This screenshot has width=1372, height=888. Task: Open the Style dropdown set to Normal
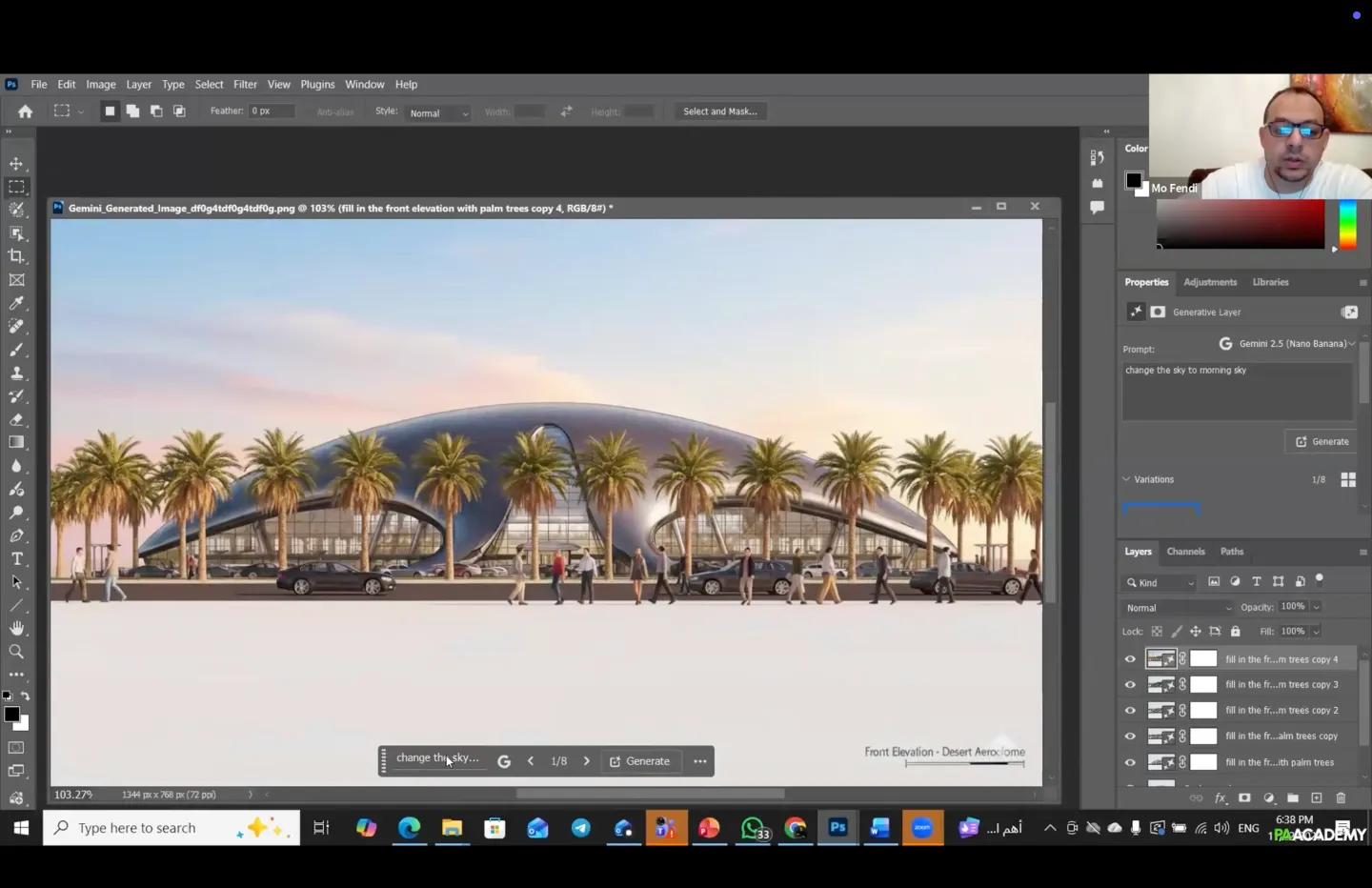[437, 112]
